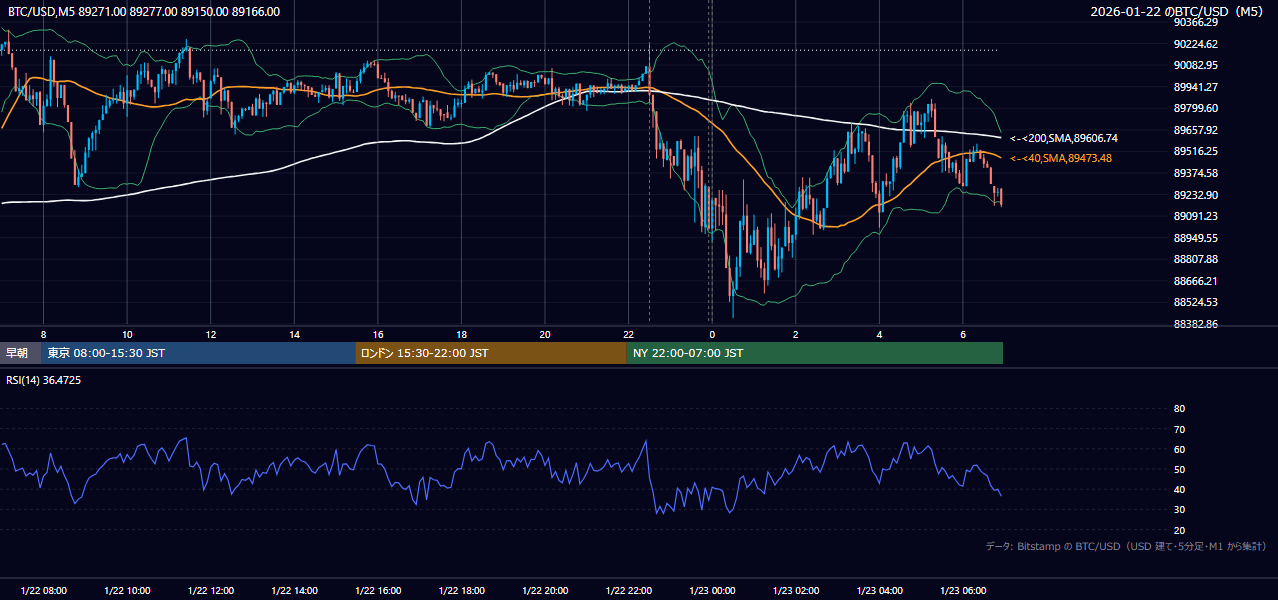Click the price axis value 89374.58
1278x600 pixels.
pos(1195,173)
